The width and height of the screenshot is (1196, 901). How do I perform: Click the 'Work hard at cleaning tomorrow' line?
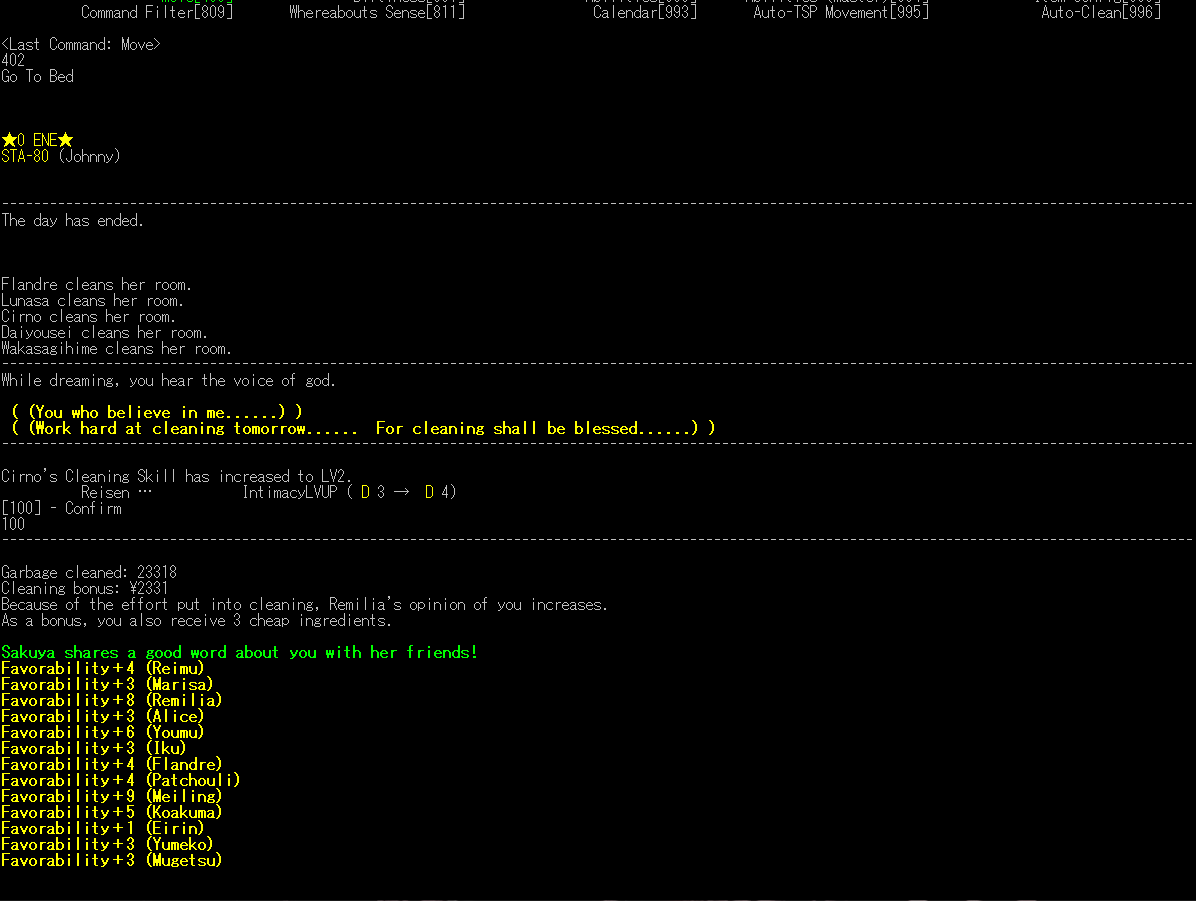click(362, 428)
